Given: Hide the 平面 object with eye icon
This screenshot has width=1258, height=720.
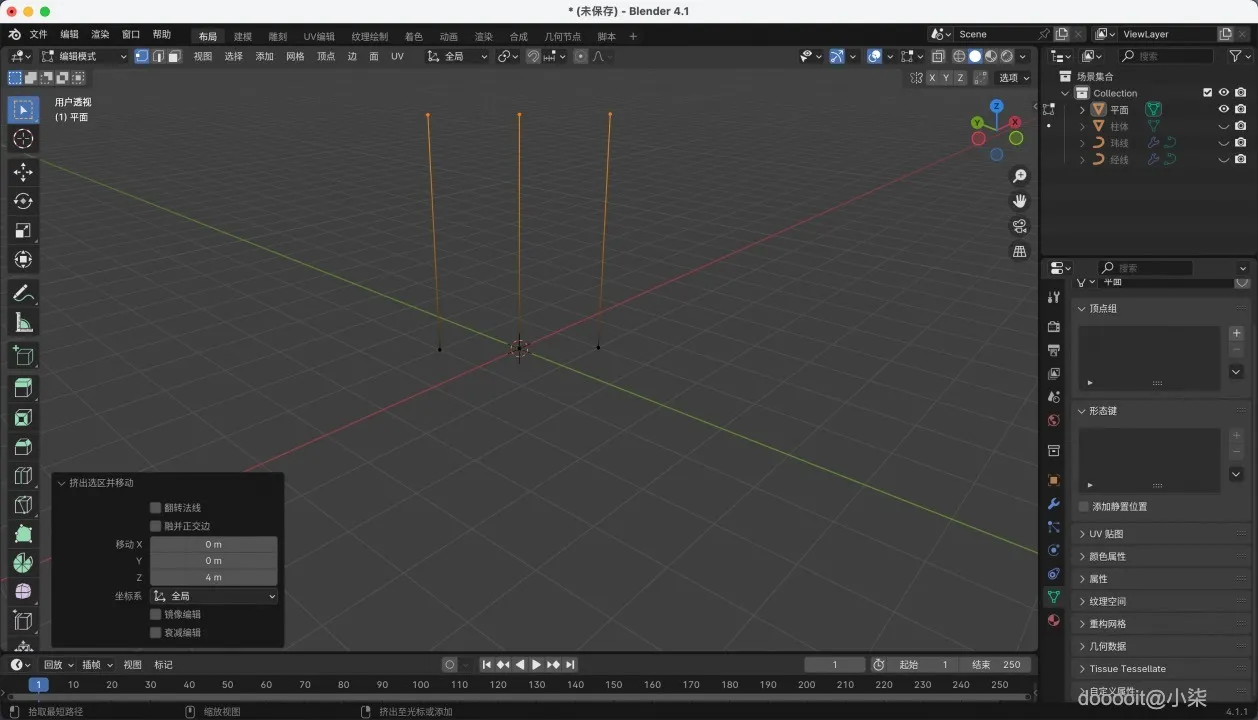Looking at the screenshot, I should pyautogui.click(x=1223, y=109).
